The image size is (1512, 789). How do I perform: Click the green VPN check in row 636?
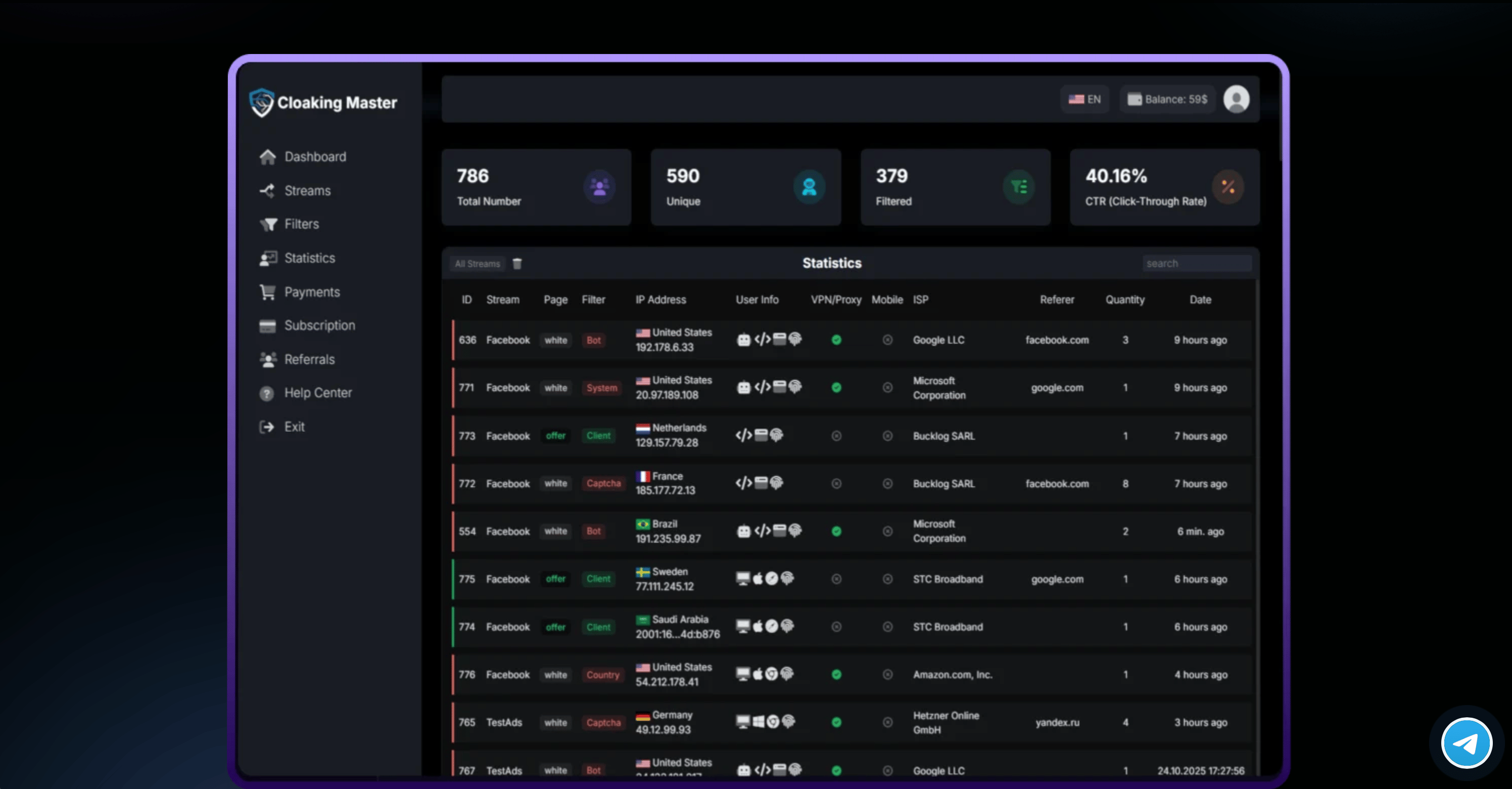(836, 339)
